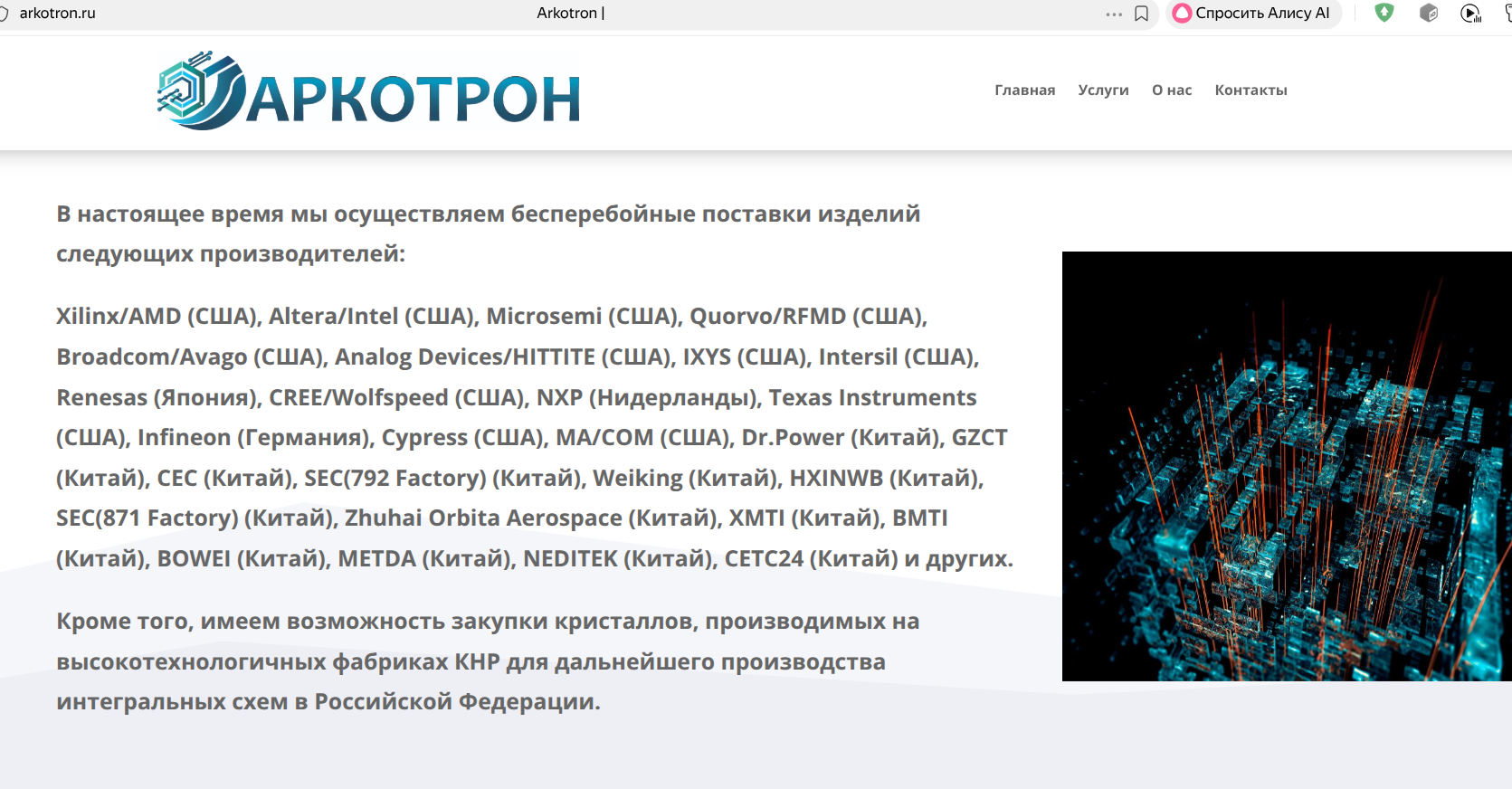The width and height of the screenshot is (1512, 789).
Task: Click the partially visible icon at toolbar edge
Action: pos(1507,13)
